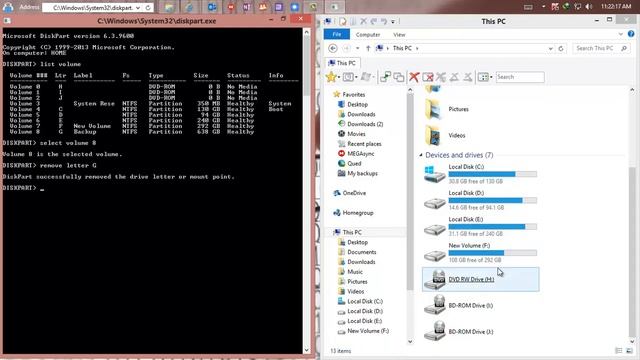The height and width of the screenshot is (360, 640).
Task: Collapse the Devices and drives group
Action: (420, 155)
